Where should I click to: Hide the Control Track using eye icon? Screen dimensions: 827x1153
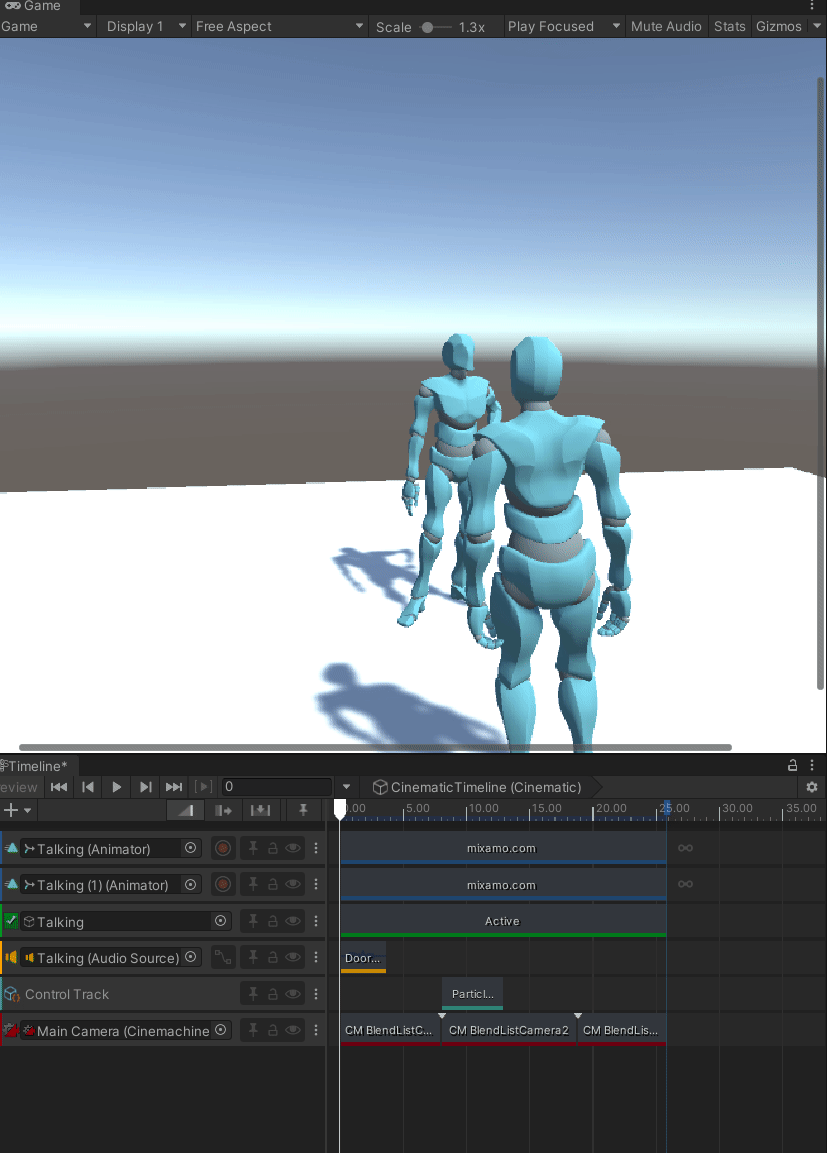click(x=293, y=995)
